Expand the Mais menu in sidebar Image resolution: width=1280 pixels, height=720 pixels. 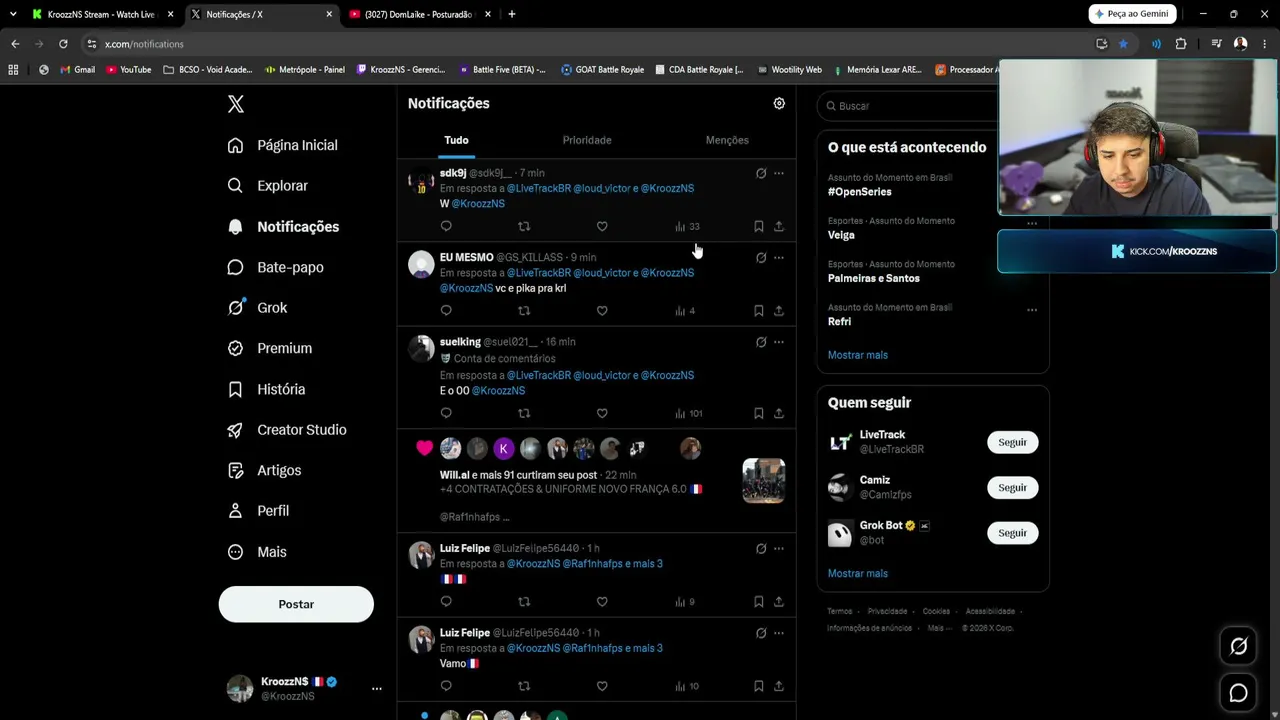pos(257,552)
